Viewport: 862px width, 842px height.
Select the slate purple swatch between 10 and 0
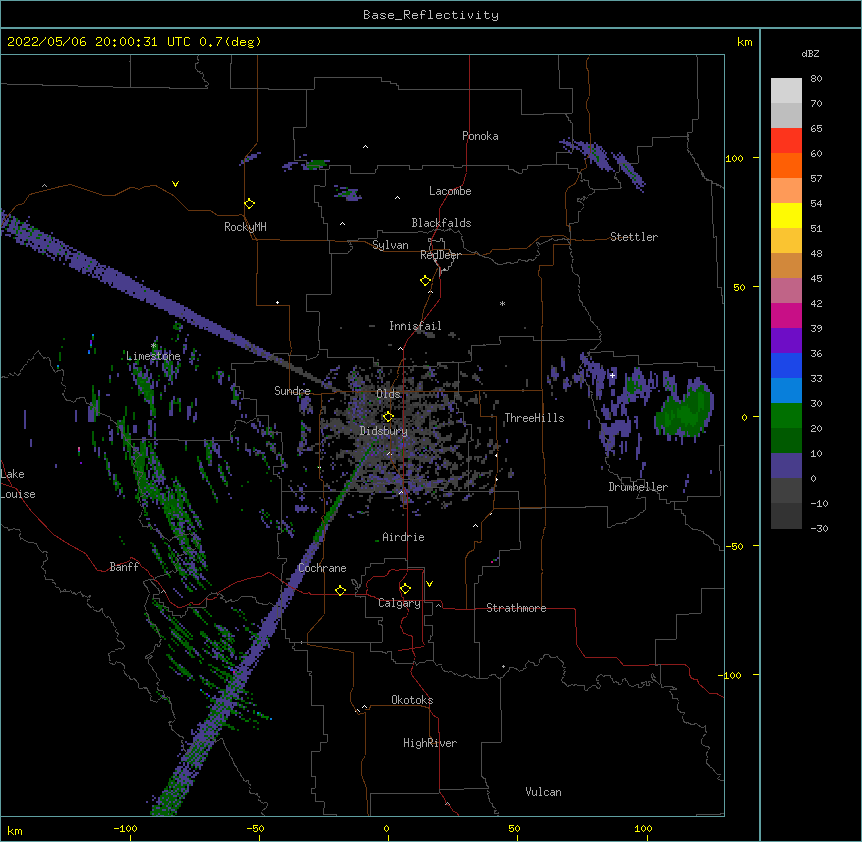[x=786, y=466]
